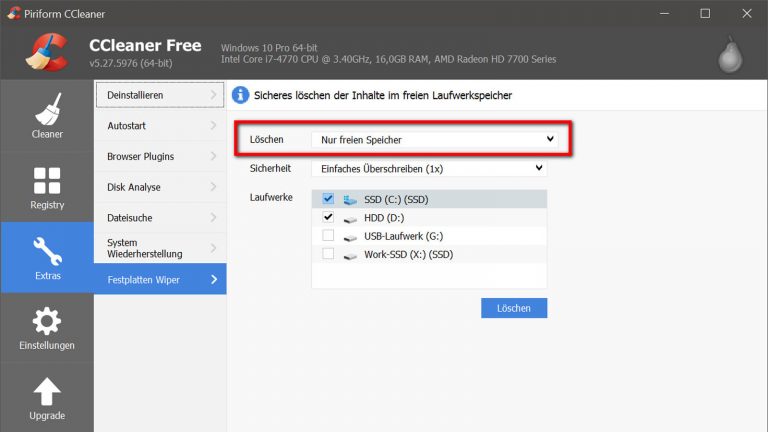This screenshot has width=768, height=432.
Task: Click the CCleaner Free title text
Action: click(x=145, y=45)
